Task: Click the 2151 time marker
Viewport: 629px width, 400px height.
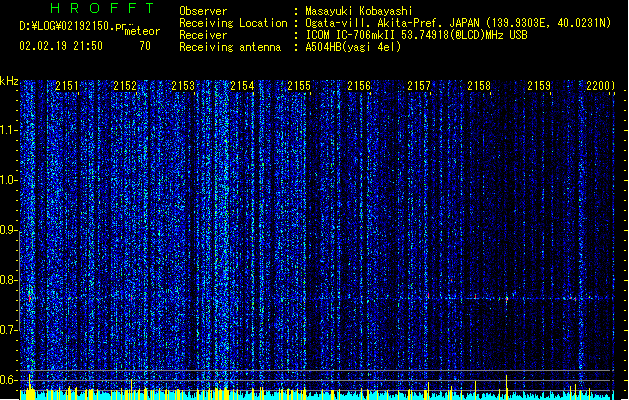Action: 67,86
